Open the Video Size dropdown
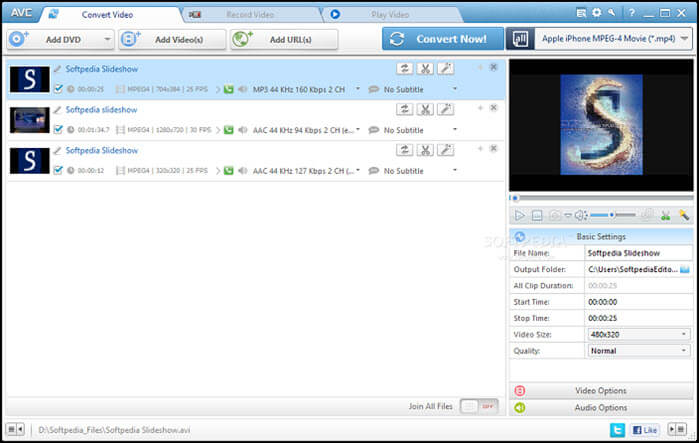This screenshot has width=699, height=443. coord(638,334)
